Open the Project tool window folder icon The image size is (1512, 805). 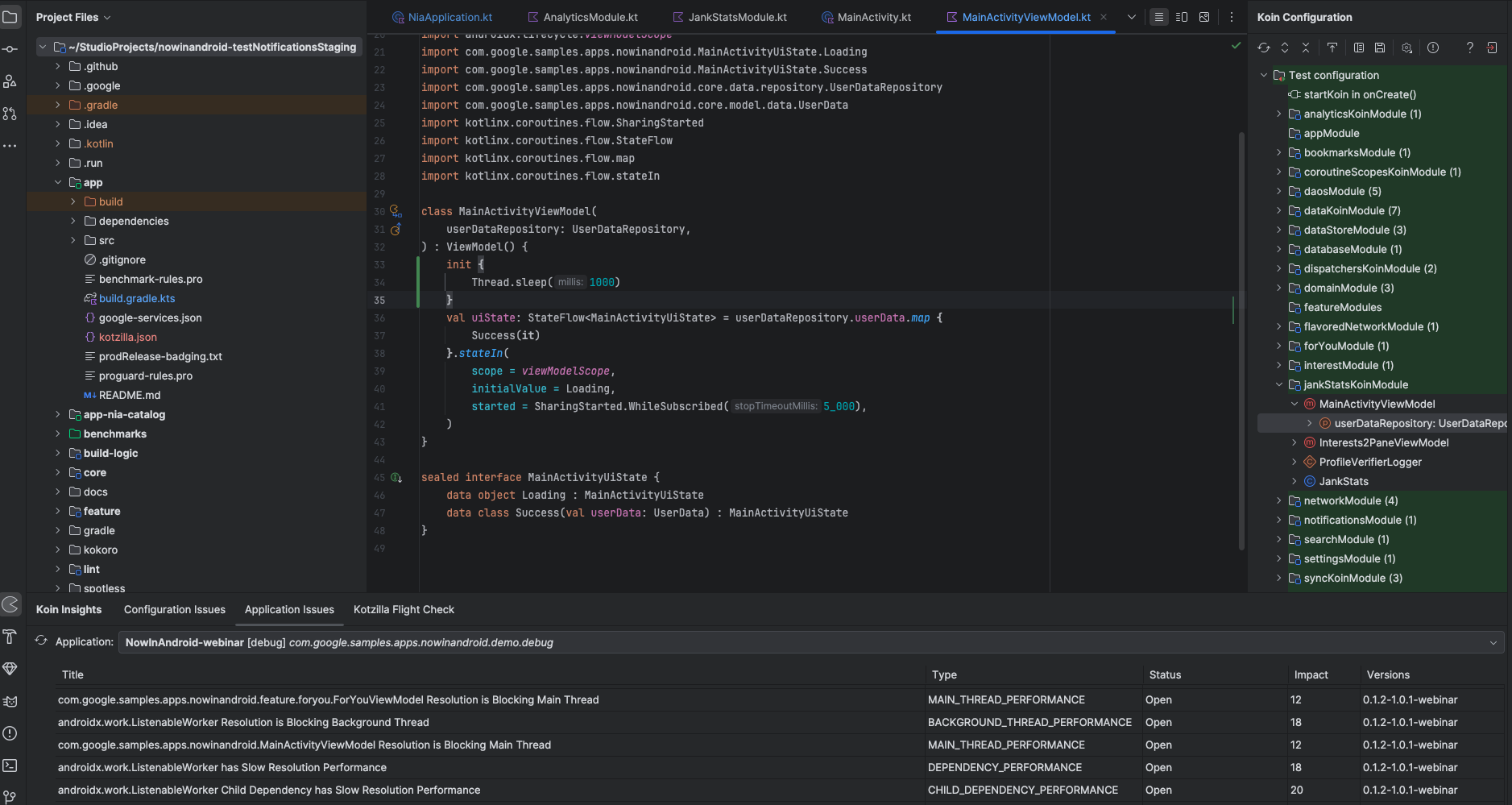point(10,17)
